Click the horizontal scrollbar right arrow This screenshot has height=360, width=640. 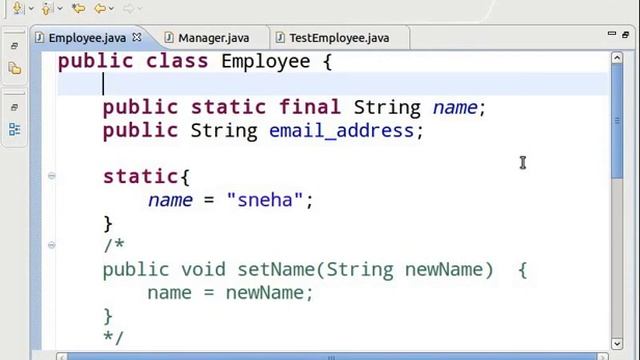coord(602,357)
